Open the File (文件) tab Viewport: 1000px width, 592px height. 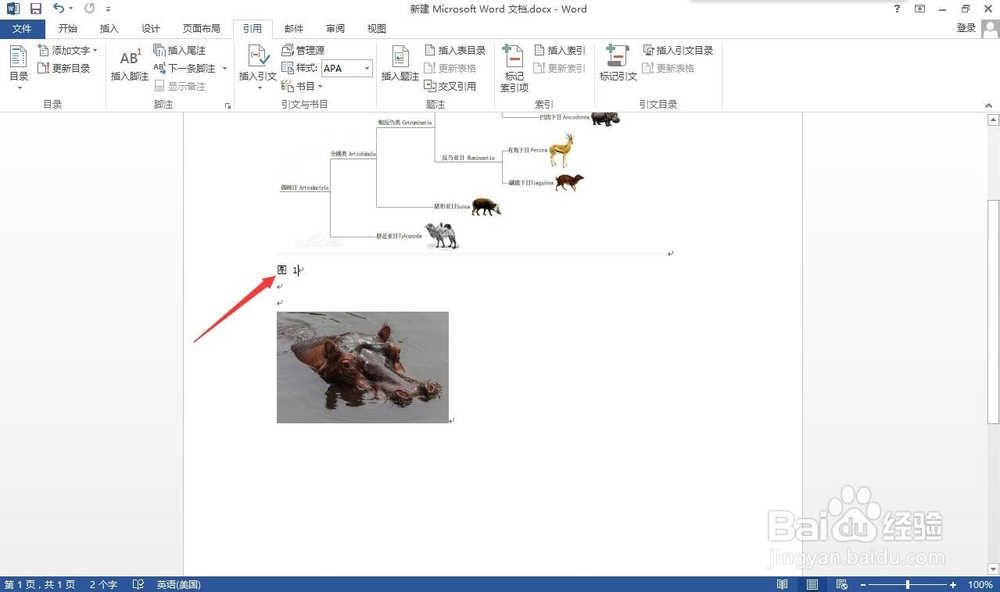coord(22,29)
